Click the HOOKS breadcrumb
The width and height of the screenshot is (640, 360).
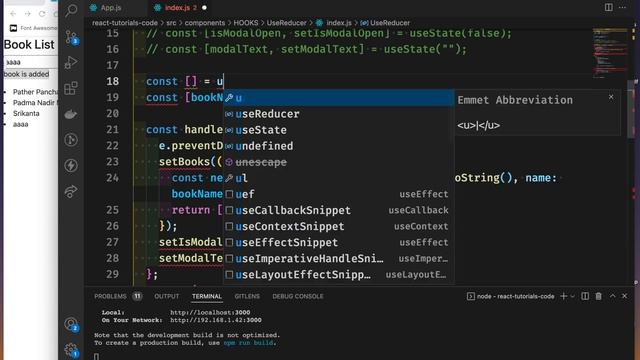pos(246,23)
